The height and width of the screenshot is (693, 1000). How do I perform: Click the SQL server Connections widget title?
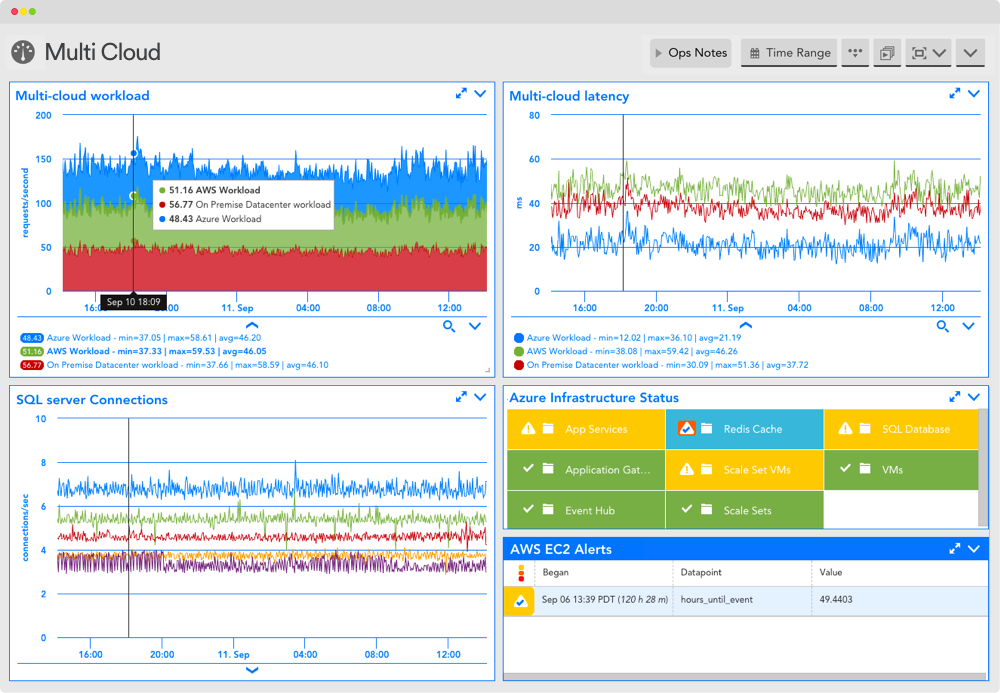[92, 400]
